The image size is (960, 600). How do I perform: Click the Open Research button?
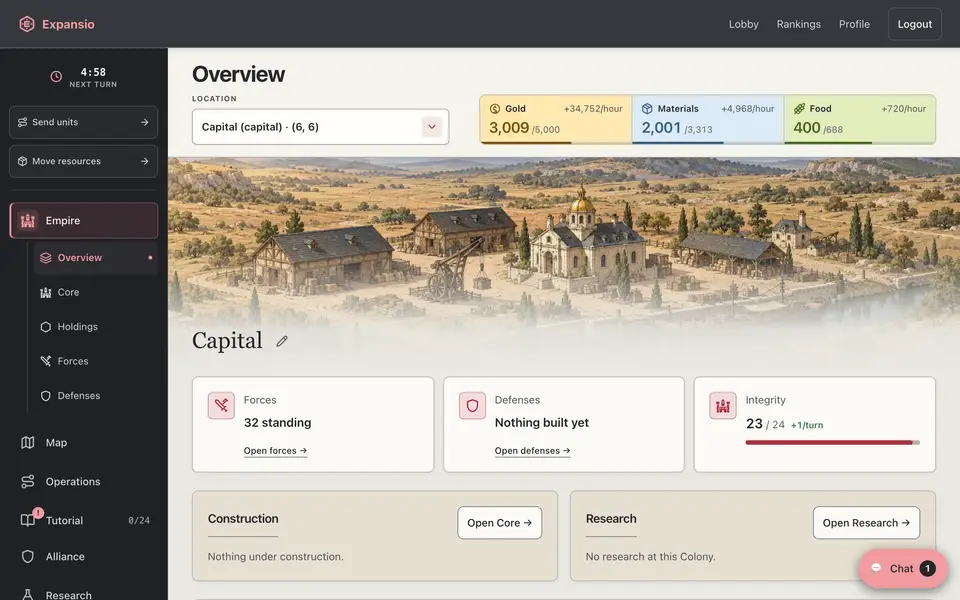coord(866,523)
